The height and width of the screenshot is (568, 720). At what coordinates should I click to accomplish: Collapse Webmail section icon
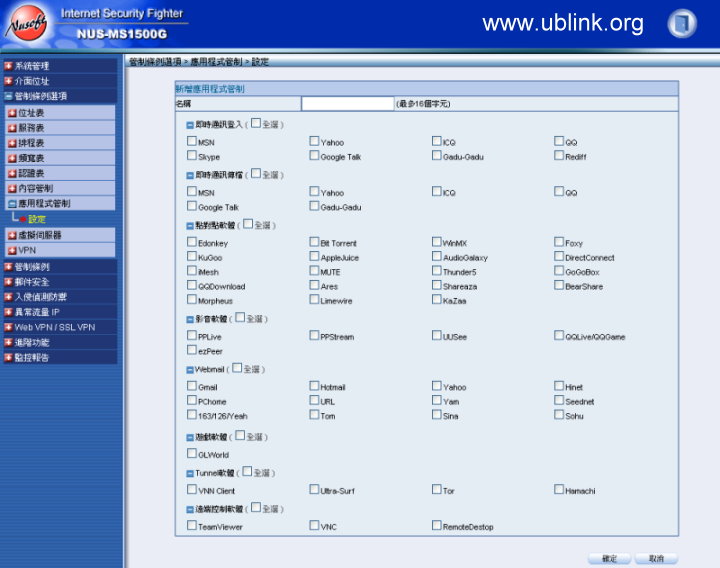pos(190,370)
